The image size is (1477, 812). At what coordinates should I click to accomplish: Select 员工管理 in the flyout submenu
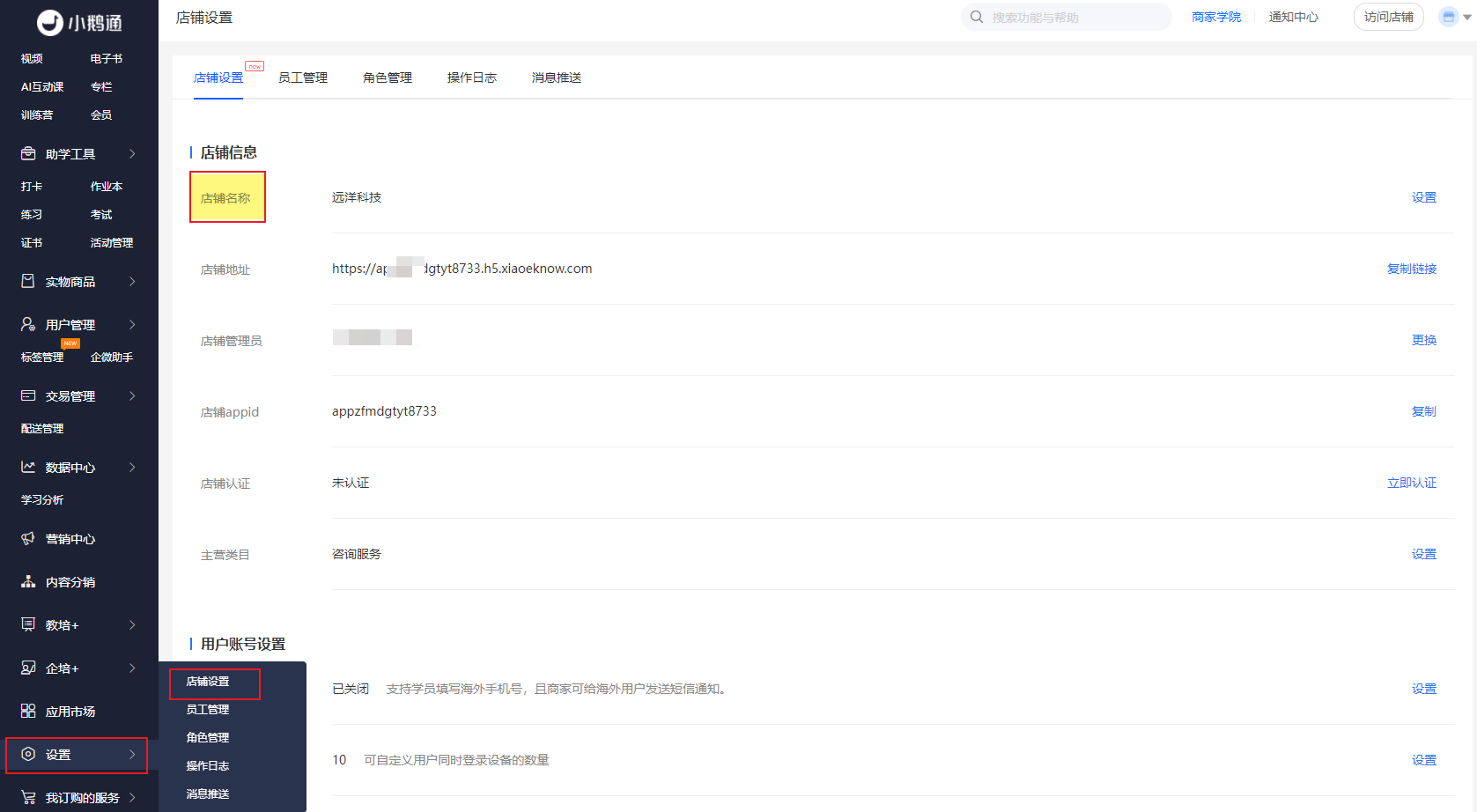pos(208,709)
